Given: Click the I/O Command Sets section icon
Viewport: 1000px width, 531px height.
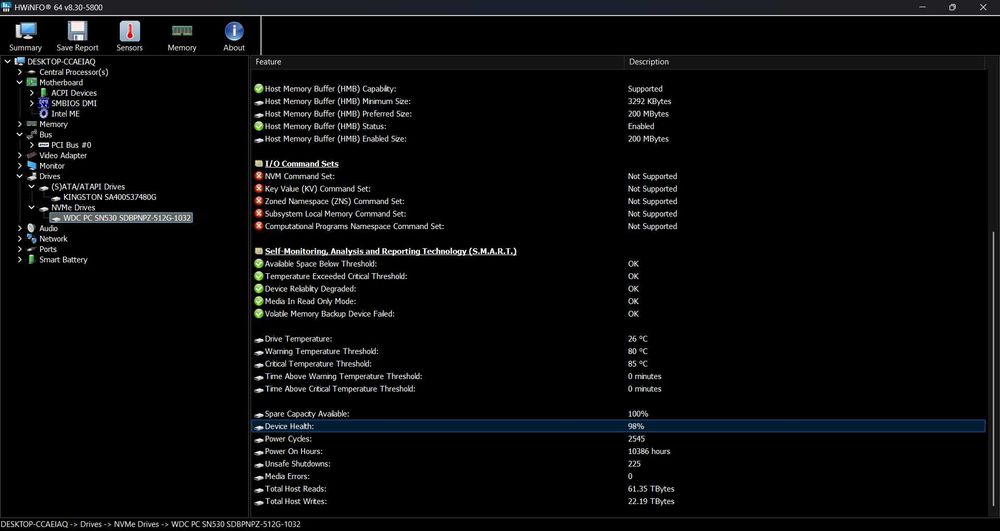Looking at the screenshot, I should pyautogui.click(x=258, y=164).
